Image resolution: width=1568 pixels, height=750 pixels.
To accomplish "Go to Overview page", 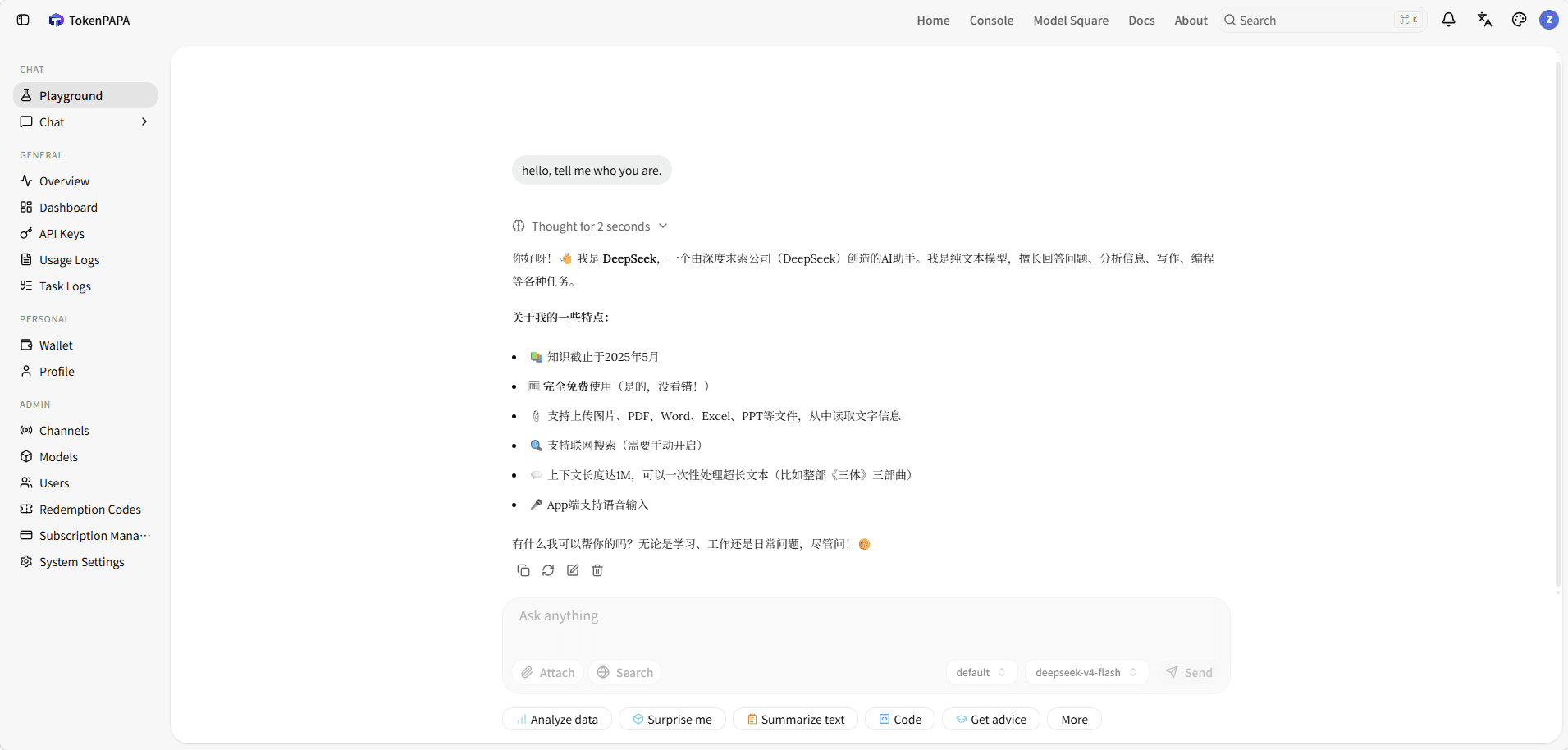I will (85, 181).
